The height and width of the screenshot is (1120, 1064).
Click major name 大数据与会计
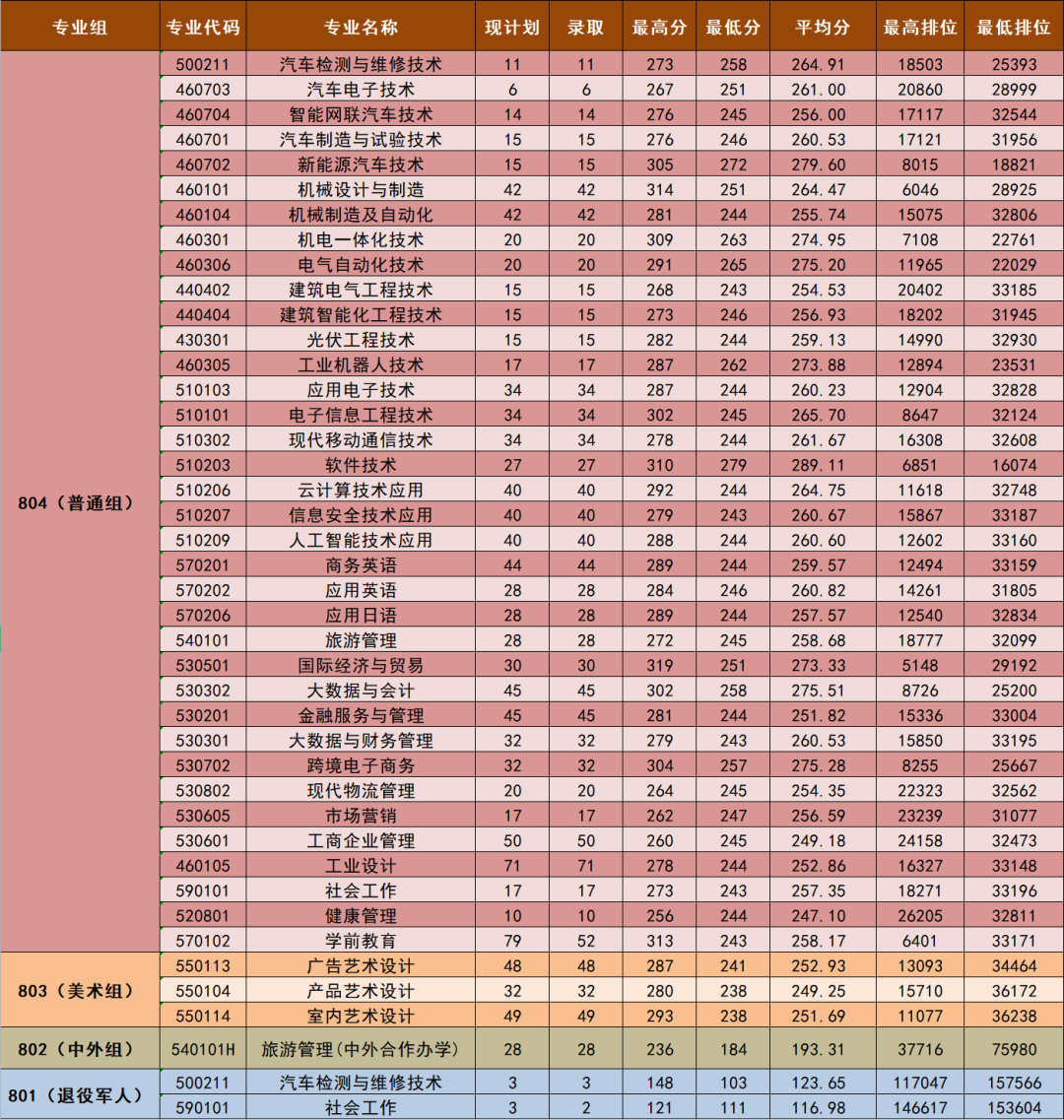361,690
